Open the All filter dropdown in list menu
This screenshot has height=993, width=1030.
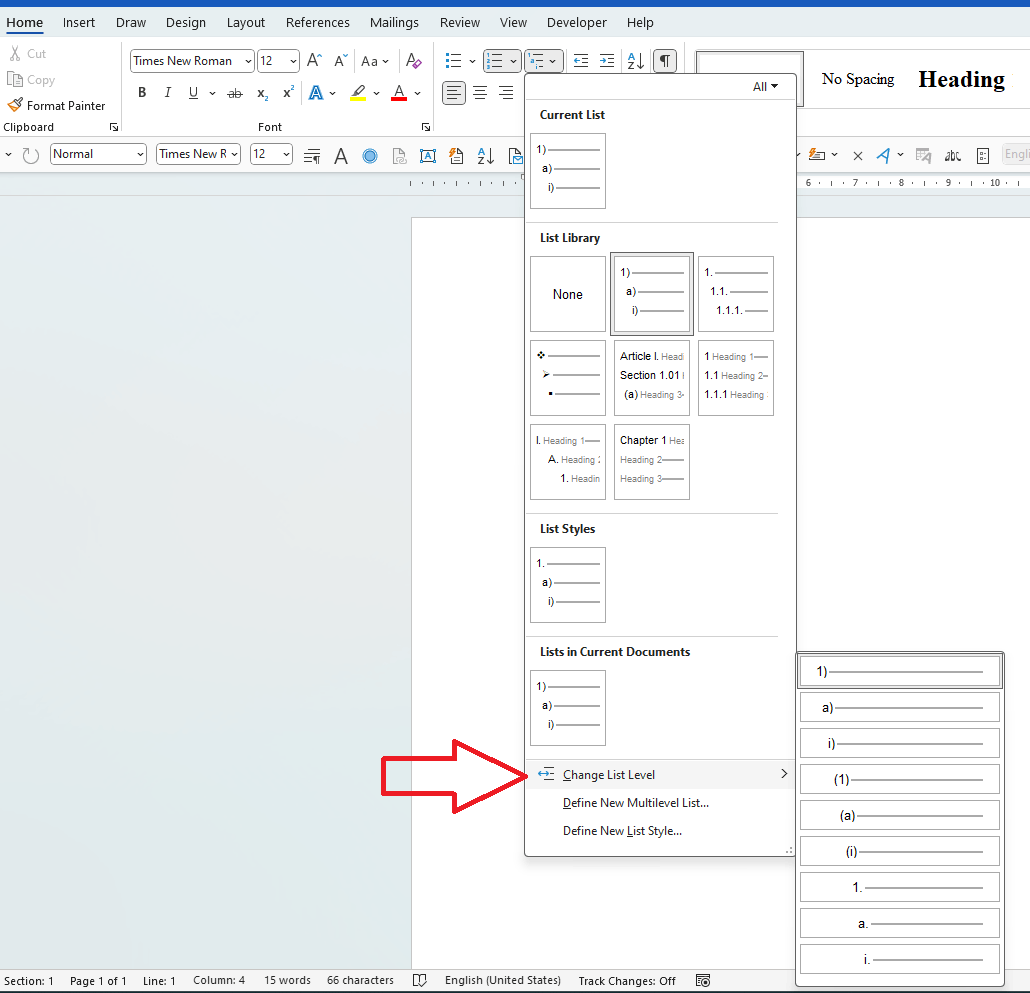tap(765, 87)
